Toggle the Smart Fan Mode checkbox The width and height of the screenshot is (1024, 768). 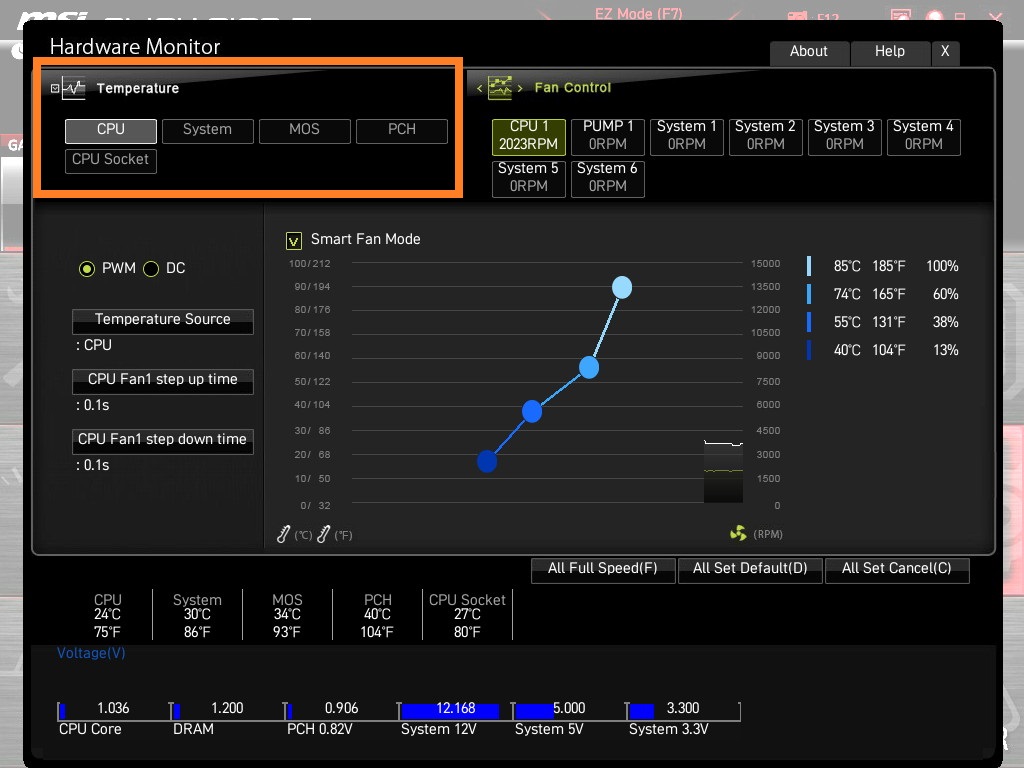[294, 241]
